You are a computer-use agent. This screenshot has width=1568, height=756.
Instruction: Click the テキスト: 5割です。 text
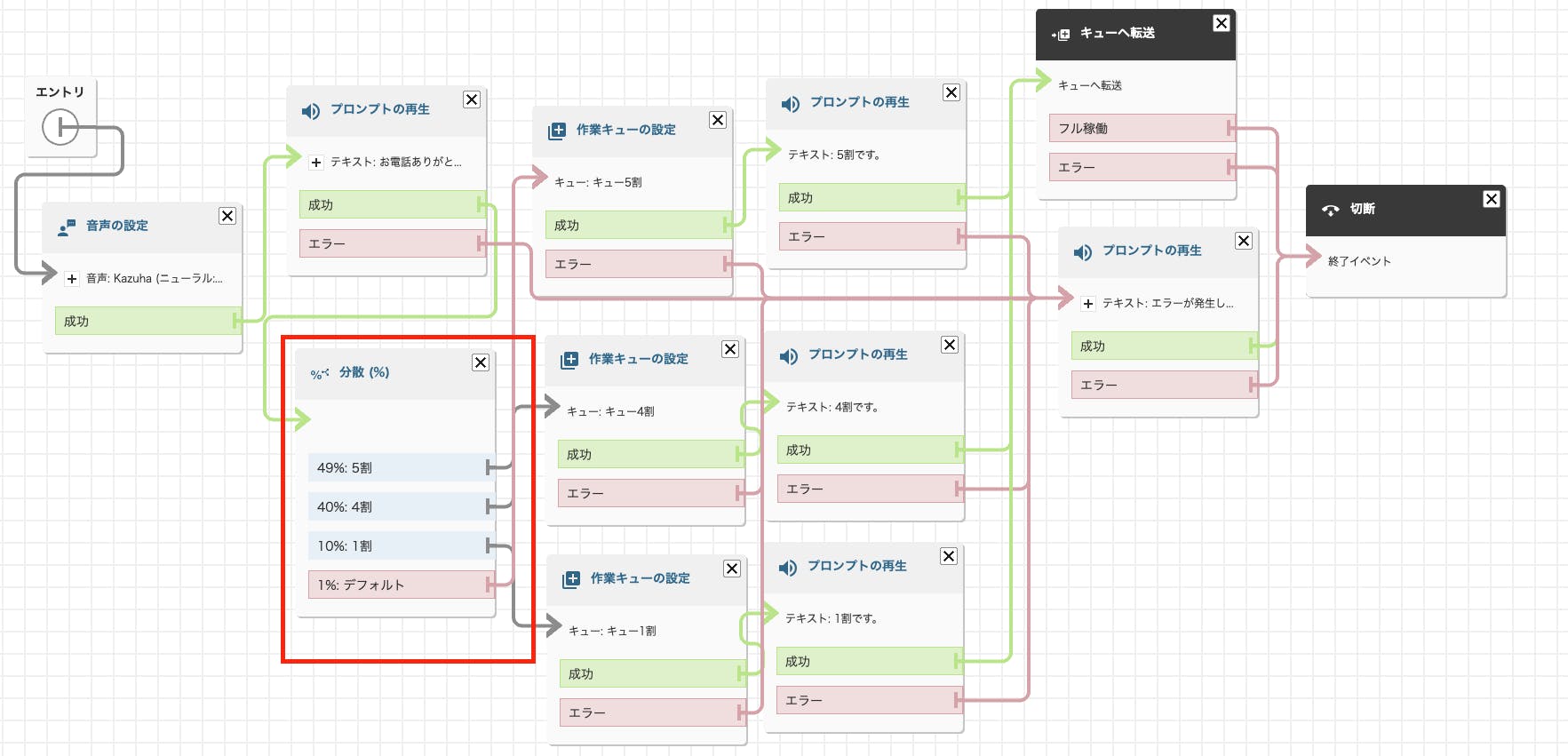tap(834, 155)
